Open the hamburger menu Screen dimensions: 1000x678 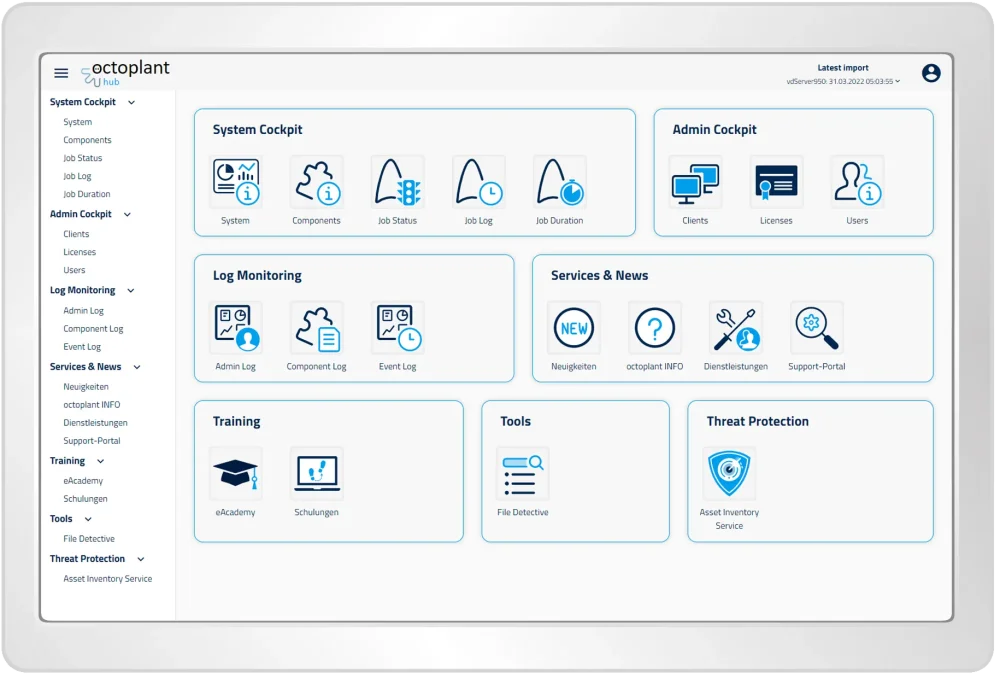point(61,73)
